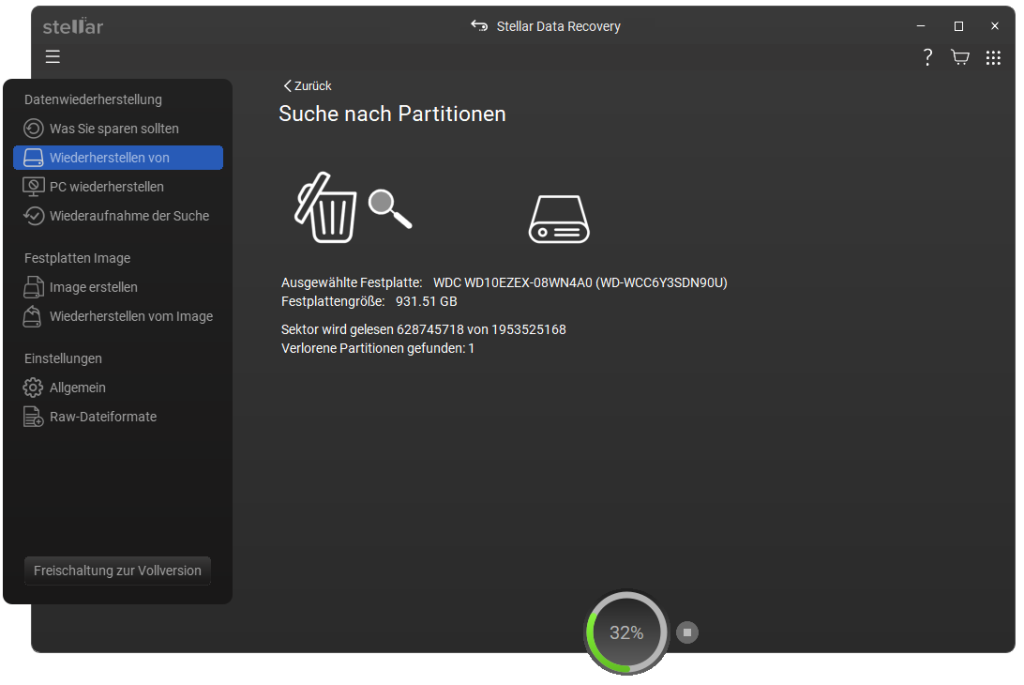This screenshot has width=1024, height=685.
Task: Click the Stellar Data Recovery title icon
Action: tap(480, 26)
